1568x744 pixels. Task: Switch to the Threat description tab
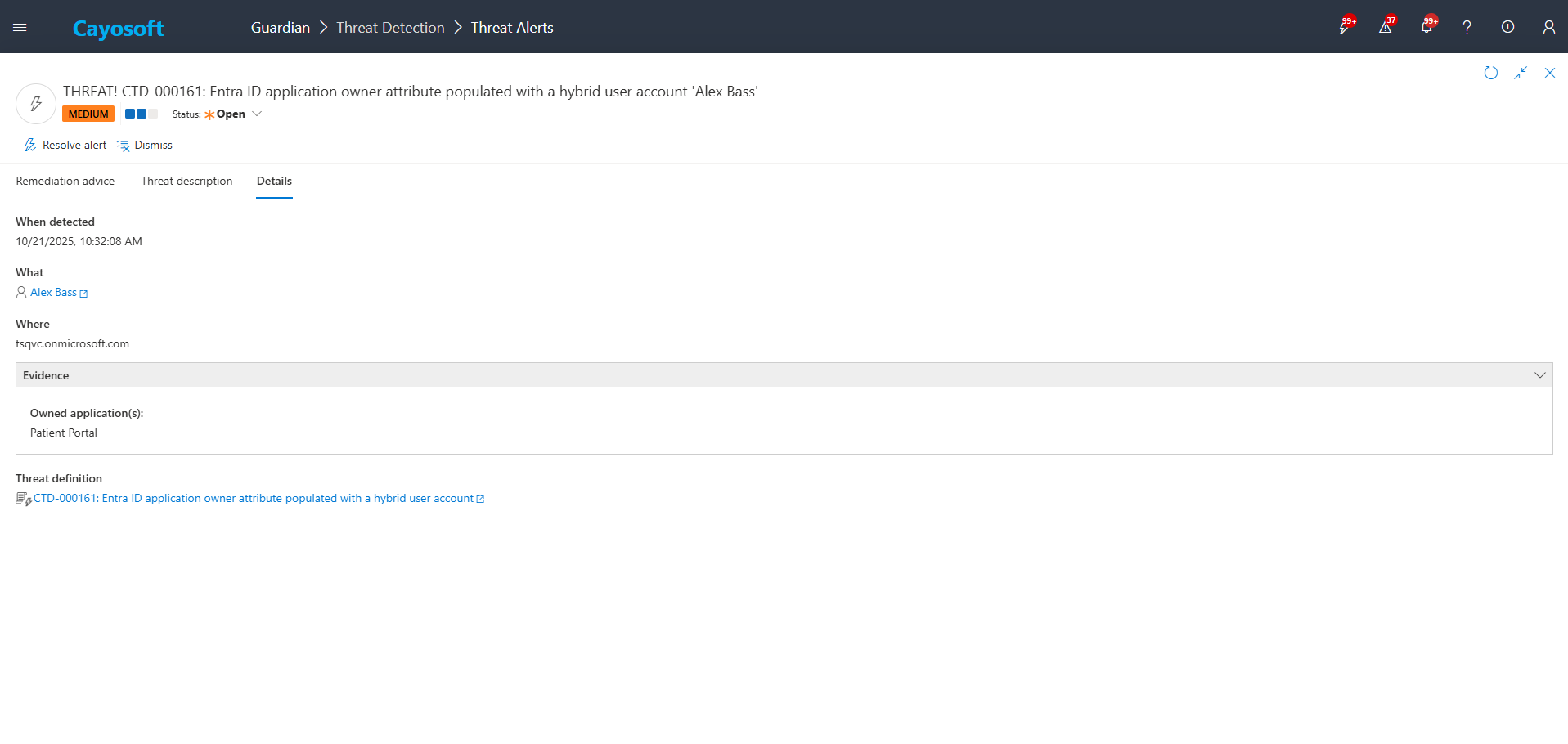coord(186,182)
